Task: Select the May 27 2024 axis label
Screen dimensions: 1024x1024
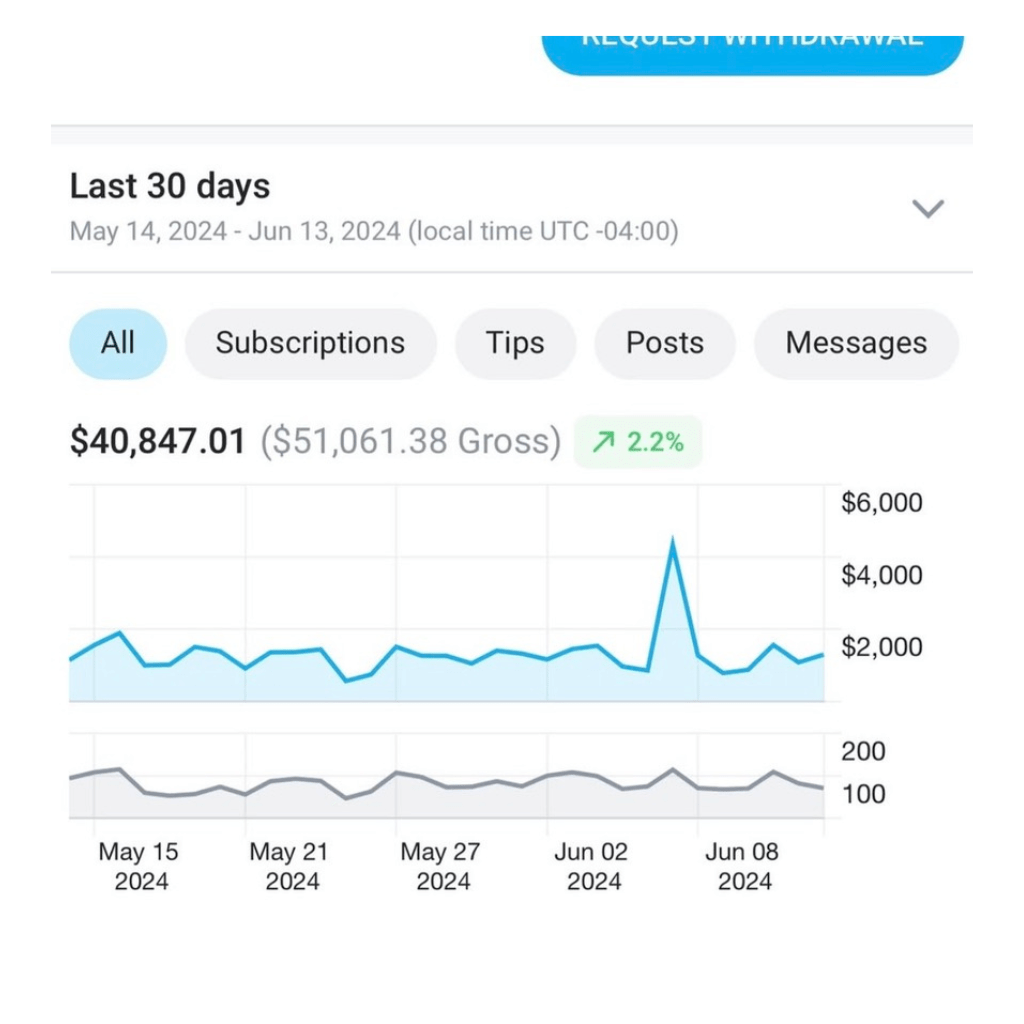Action: click(440, 866)
